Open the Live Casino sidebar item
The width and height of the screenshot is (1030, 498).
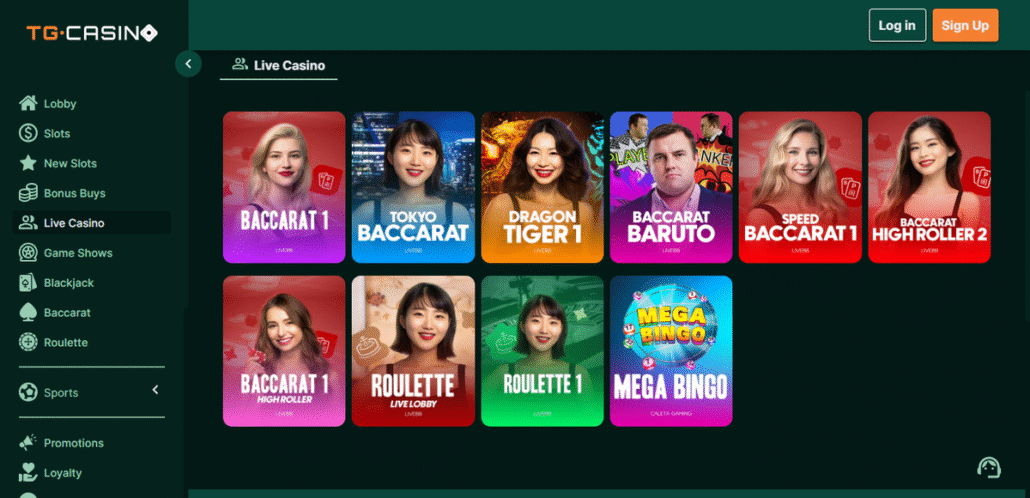tap(92, 223)
